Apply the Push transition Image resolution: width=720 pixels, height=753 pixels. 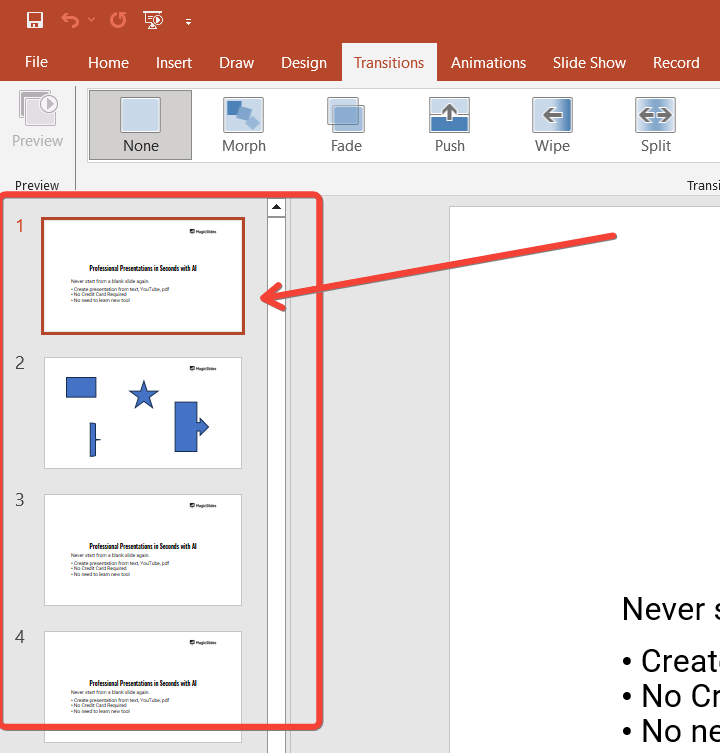(x=449, y=125)
